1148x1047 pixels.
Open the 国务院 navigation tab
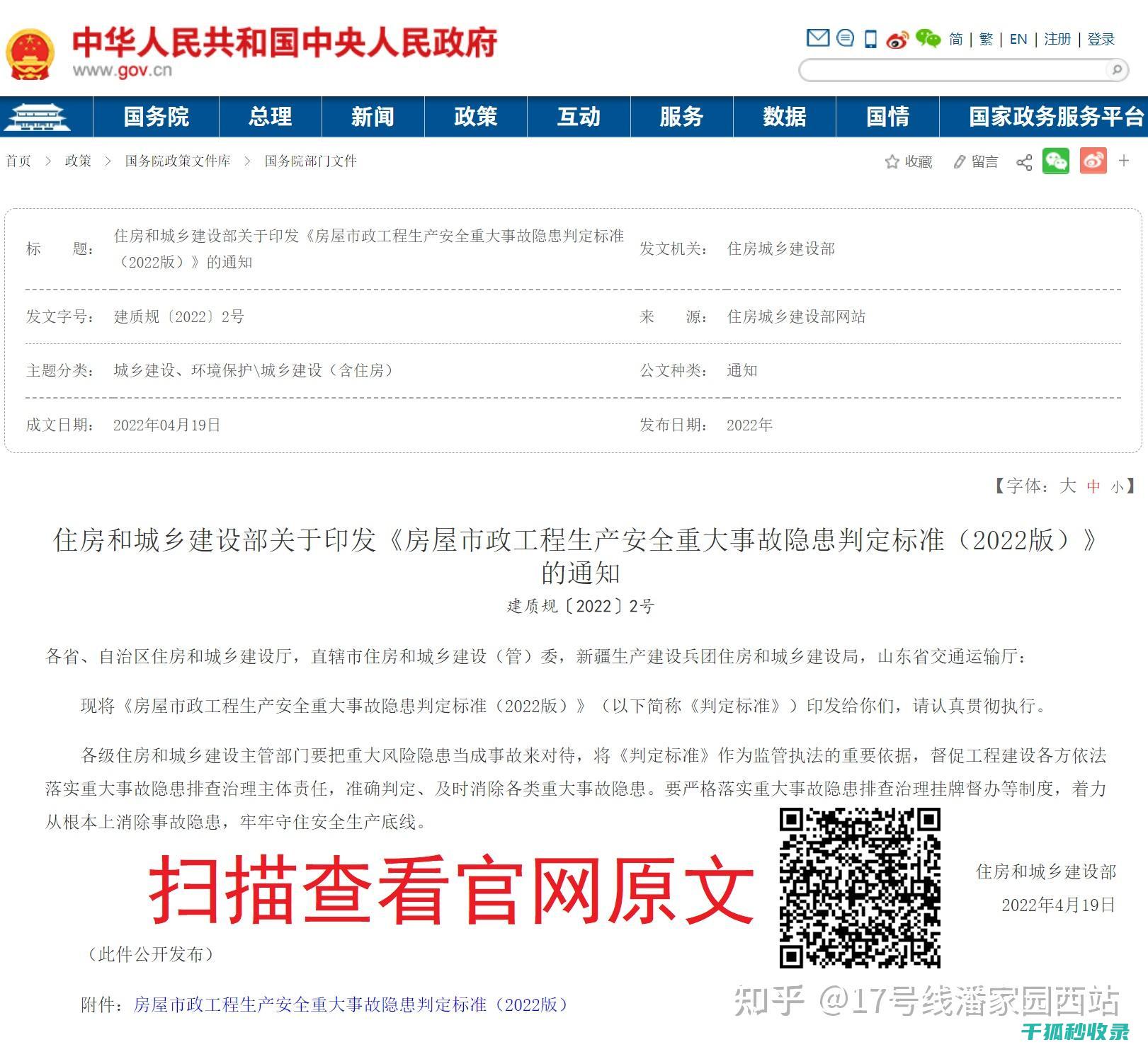coord(157,117)
